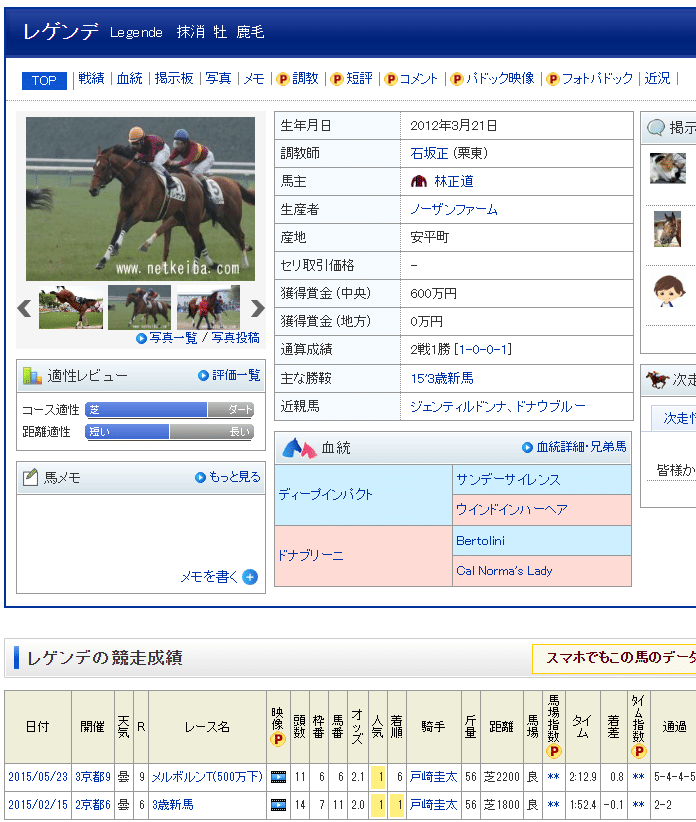Open the 血統 tab
This screenshot has width=696, height=822.
coord(130,79)
